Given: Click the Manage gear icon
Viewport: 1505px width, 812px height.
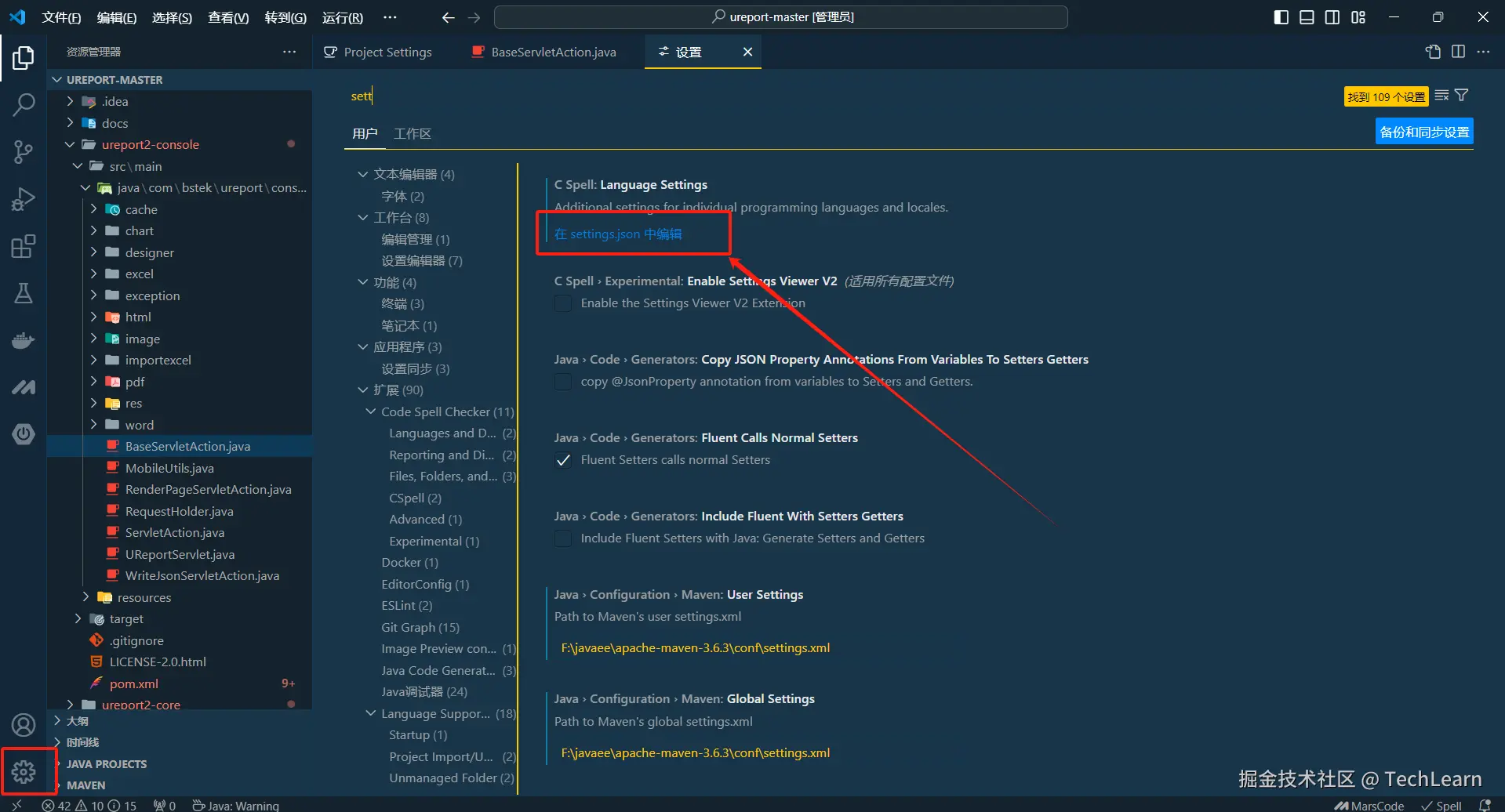Looking at the screenshot, I should tap(24, 772).
